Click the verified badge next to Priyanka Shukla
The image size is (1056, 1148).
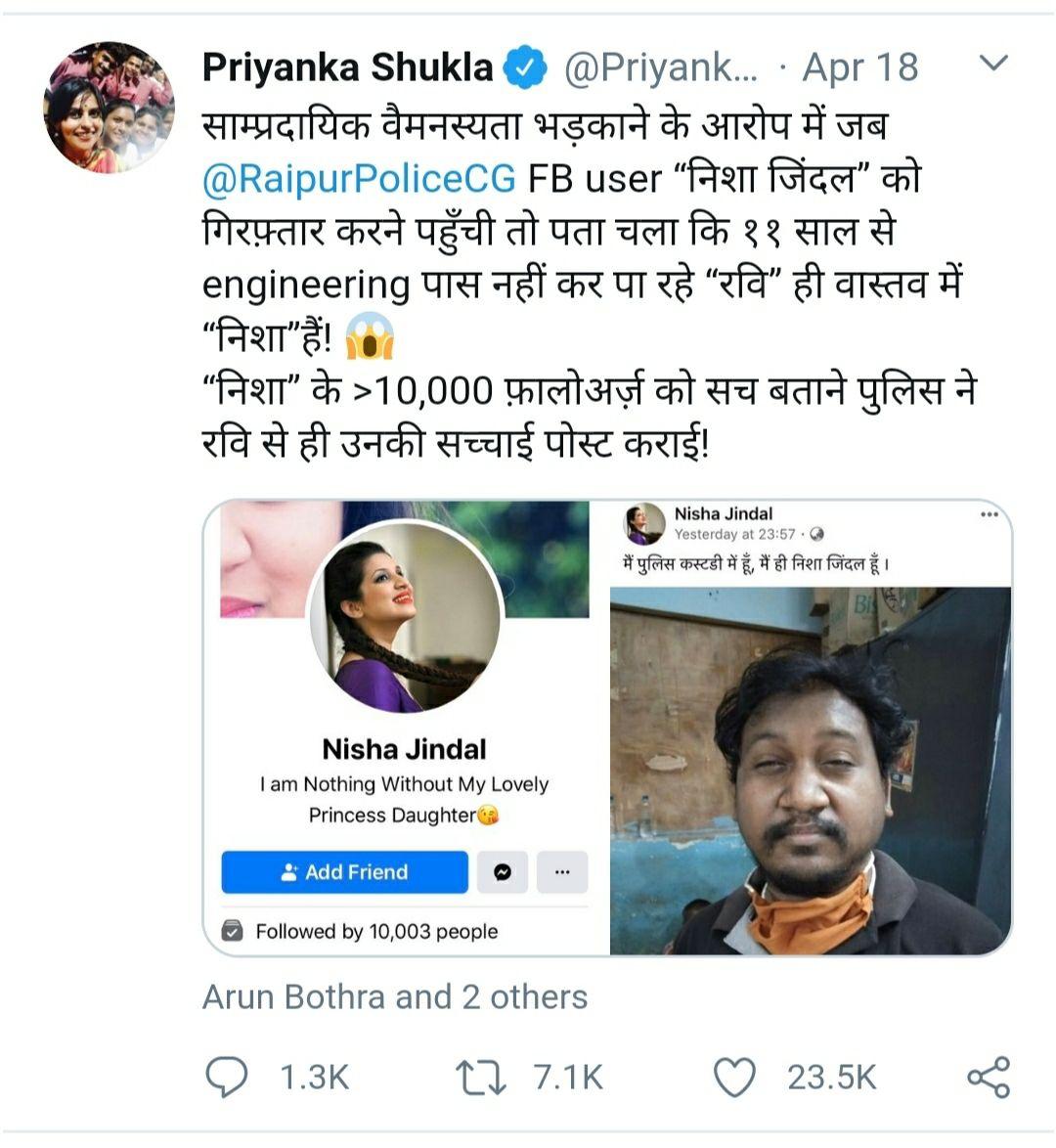point(524,67)
